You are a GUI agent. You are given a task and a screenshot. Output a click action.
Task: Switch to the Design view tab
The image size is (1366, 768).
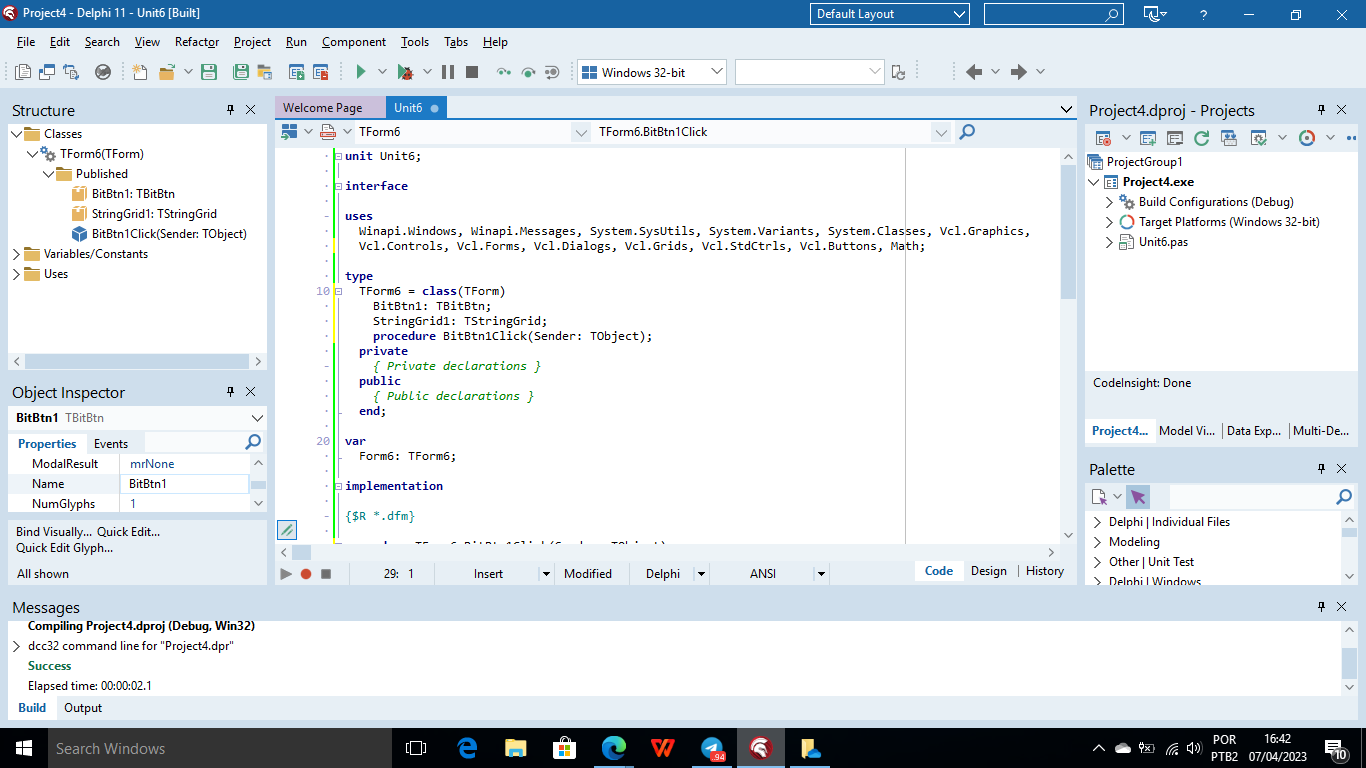point(989,571)
